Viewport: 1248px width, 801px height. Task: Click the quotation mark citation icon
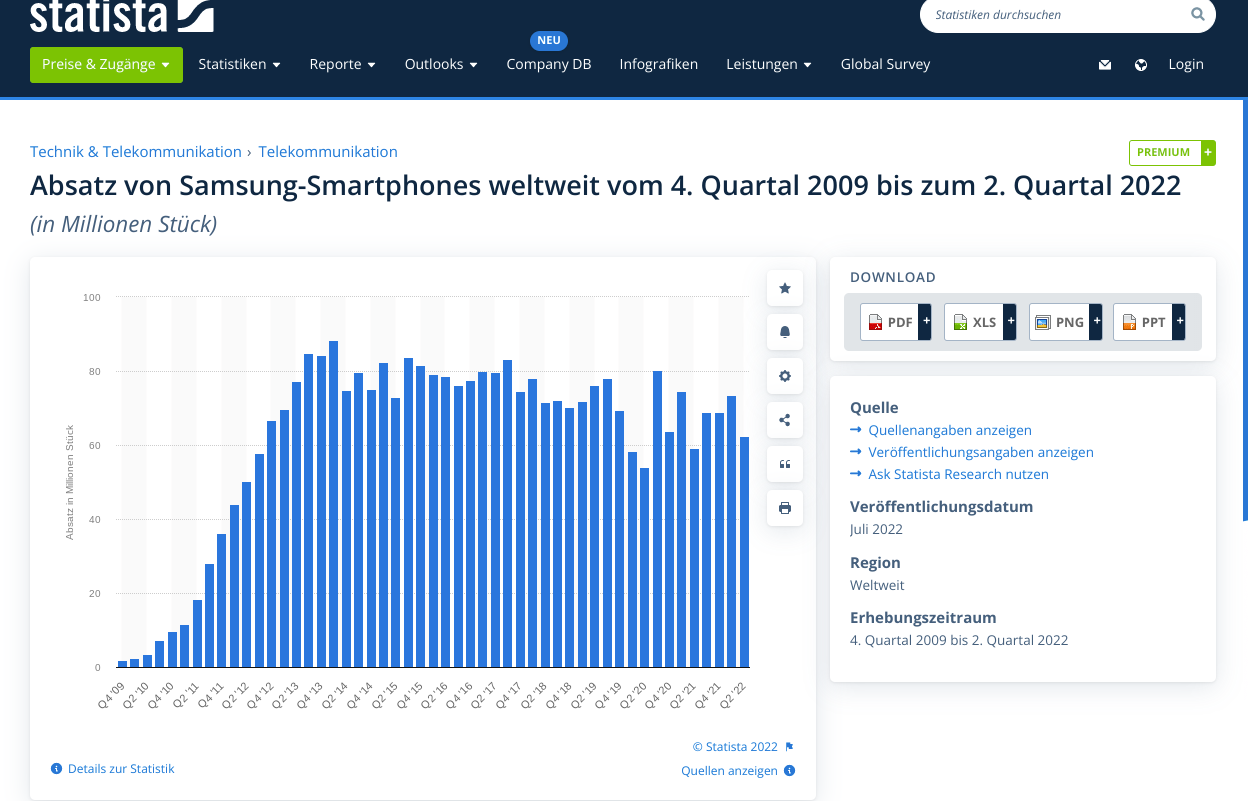coord(785,464)
